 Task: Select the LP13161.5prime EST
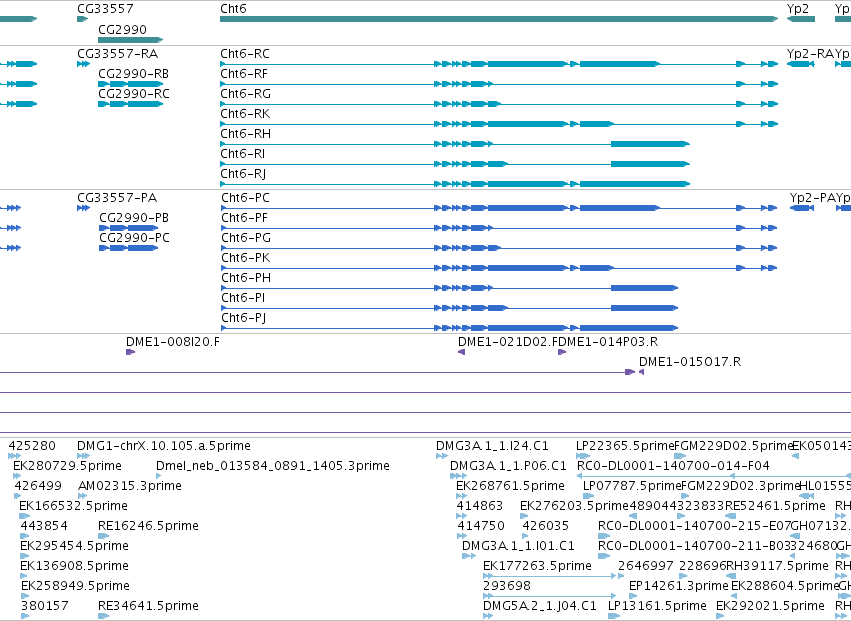point(657,606)
